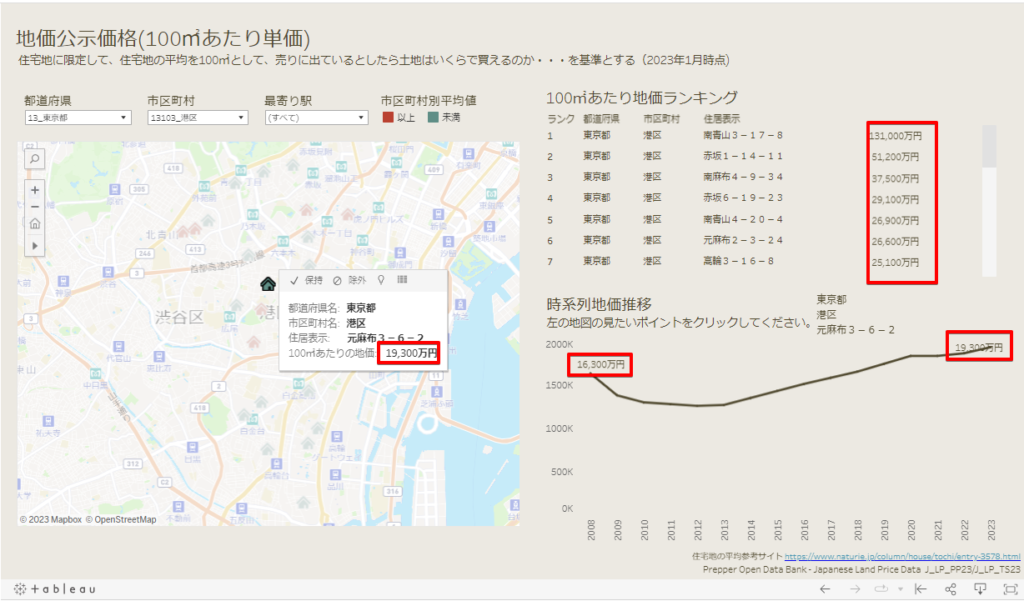Select the map search magnifier tool
This screenshot has height=601, width=1024.
click(34, 158)
